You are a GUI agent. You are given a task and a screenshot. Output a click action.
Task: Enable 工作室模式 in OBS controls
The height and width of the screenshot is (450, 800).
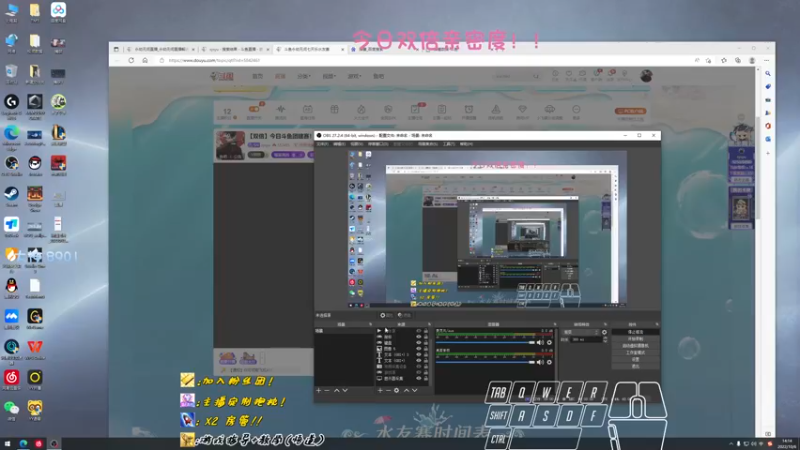[x=636, y=353]
